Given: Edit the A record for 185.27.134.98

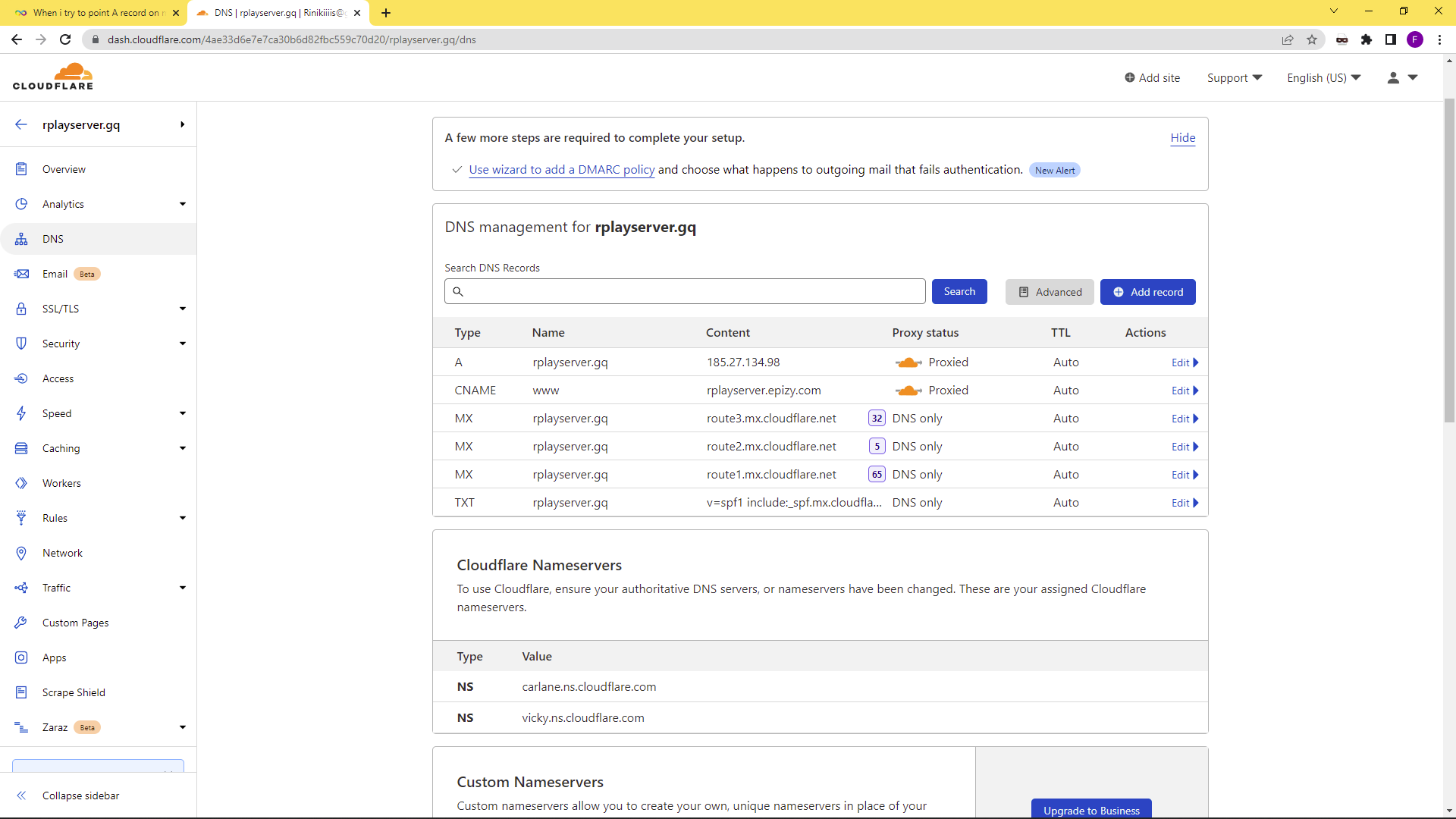Looking at the screenshot, I should [x=1185, y=362].
